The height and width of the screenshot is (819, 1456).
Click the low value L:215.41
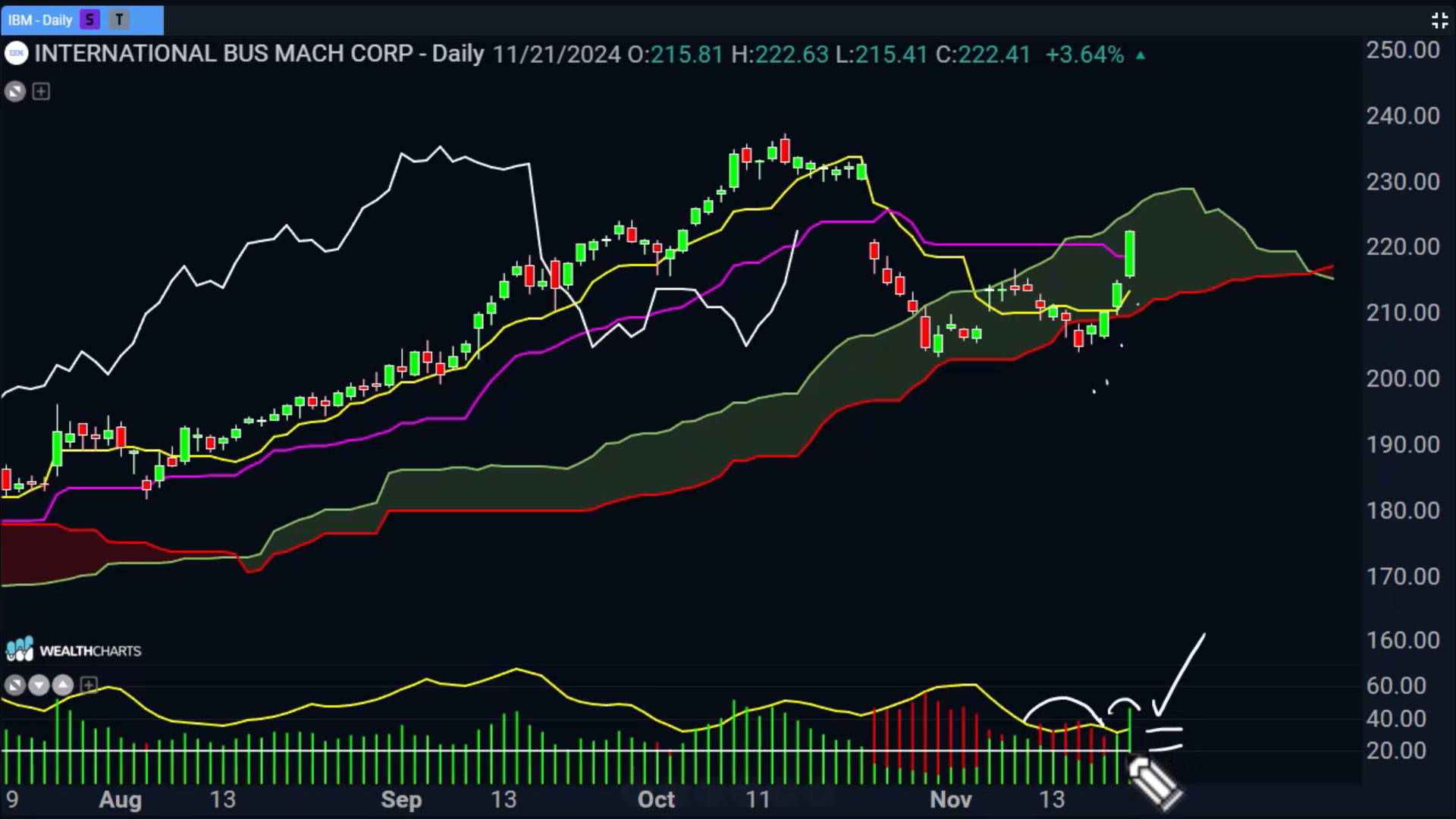point(881,55)
